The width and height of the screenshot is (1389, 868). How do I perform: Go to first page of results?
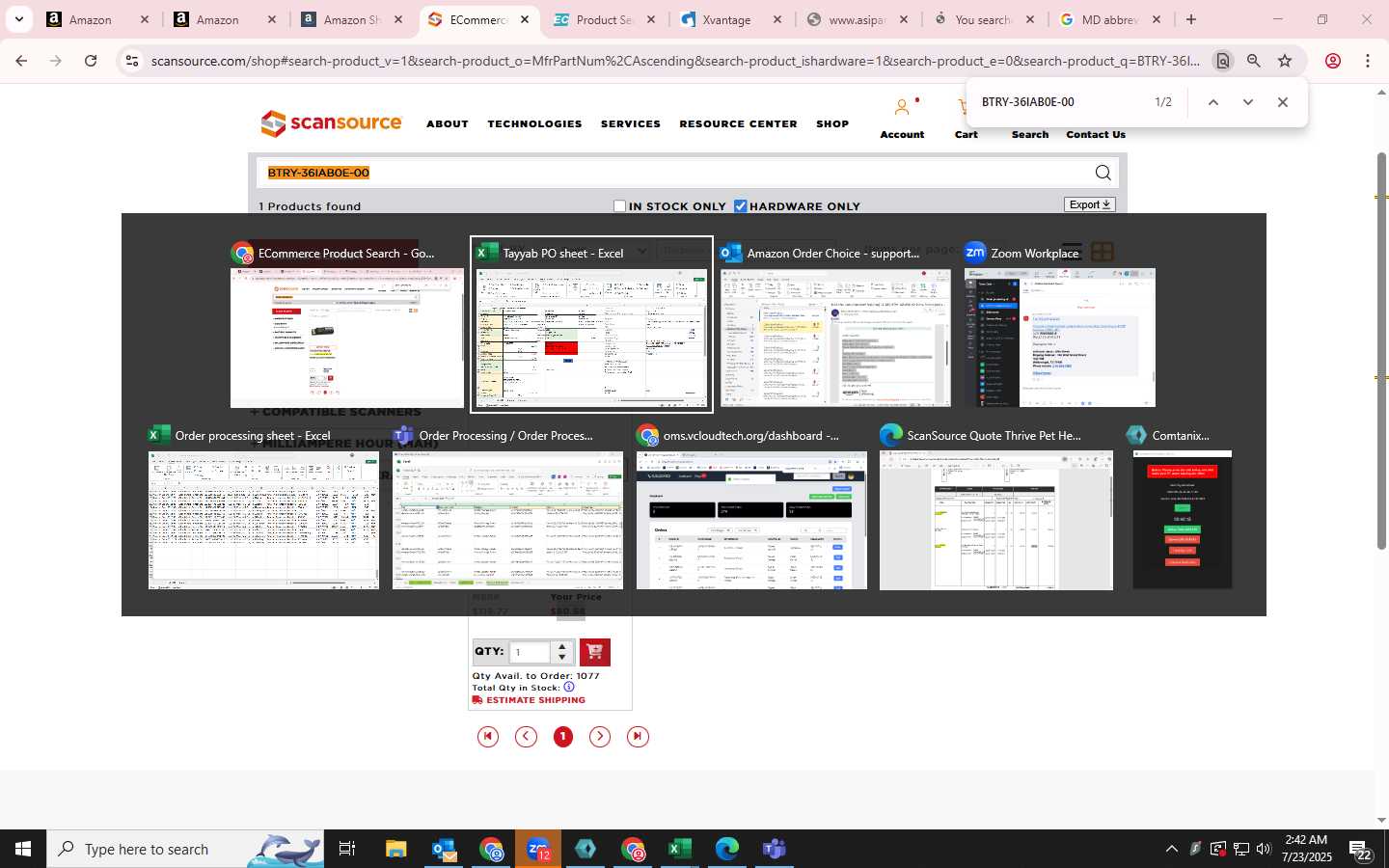coord(488,737)
